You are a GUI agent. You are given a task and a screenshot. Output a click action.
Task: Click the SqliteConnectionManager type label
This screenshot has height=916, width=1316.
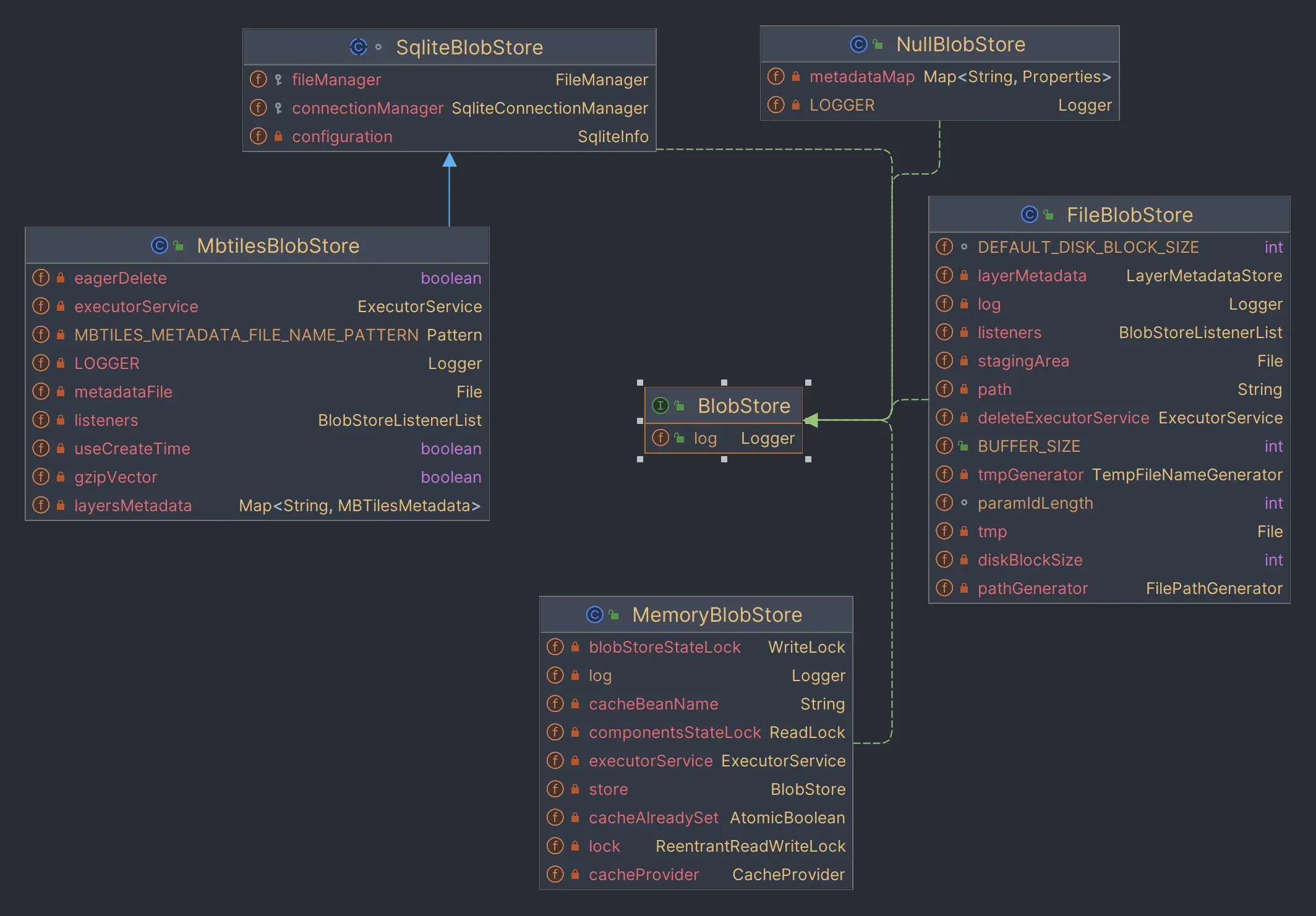coord(550,108)
